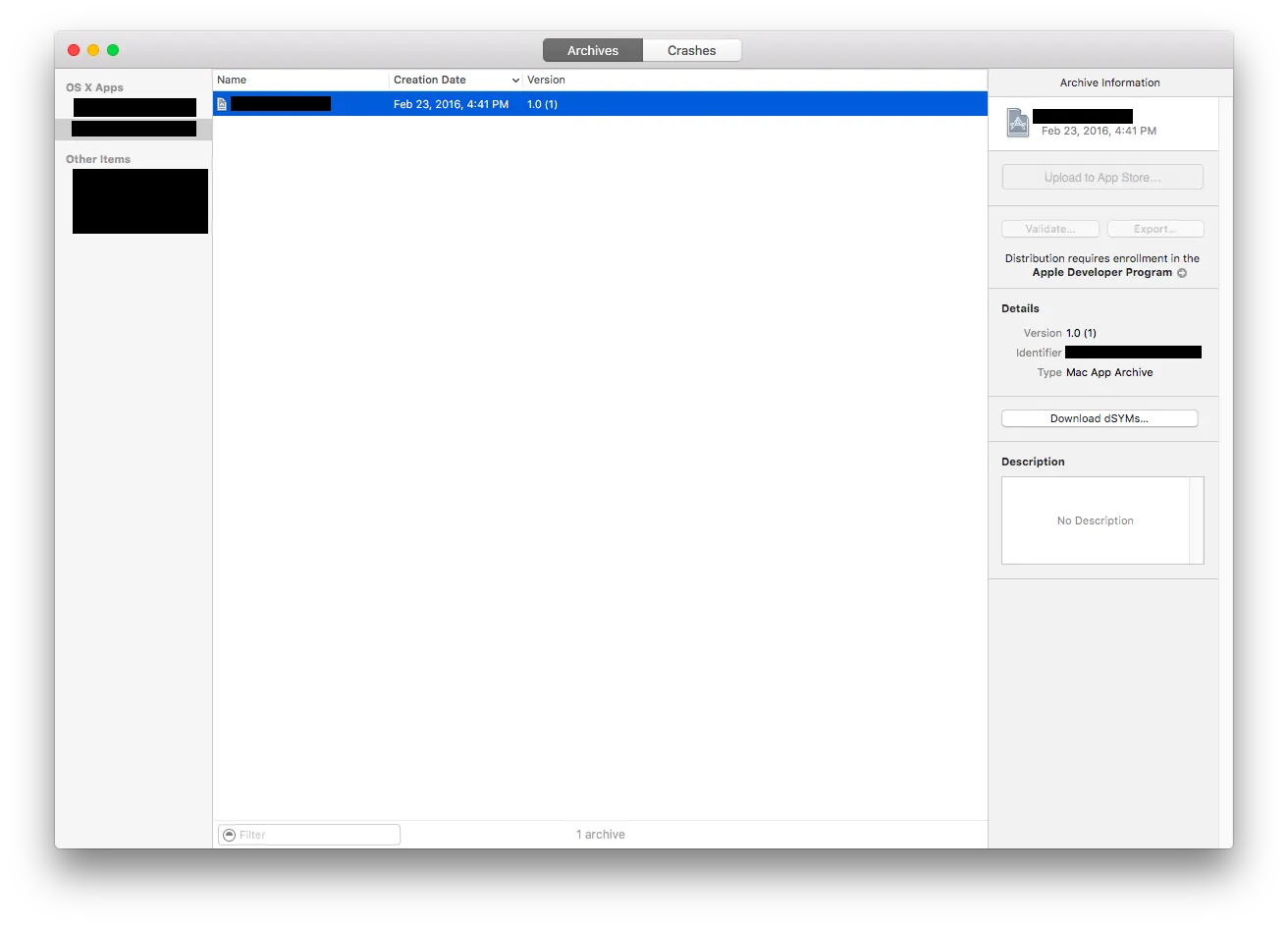Switch to the Archives tab

593,50
